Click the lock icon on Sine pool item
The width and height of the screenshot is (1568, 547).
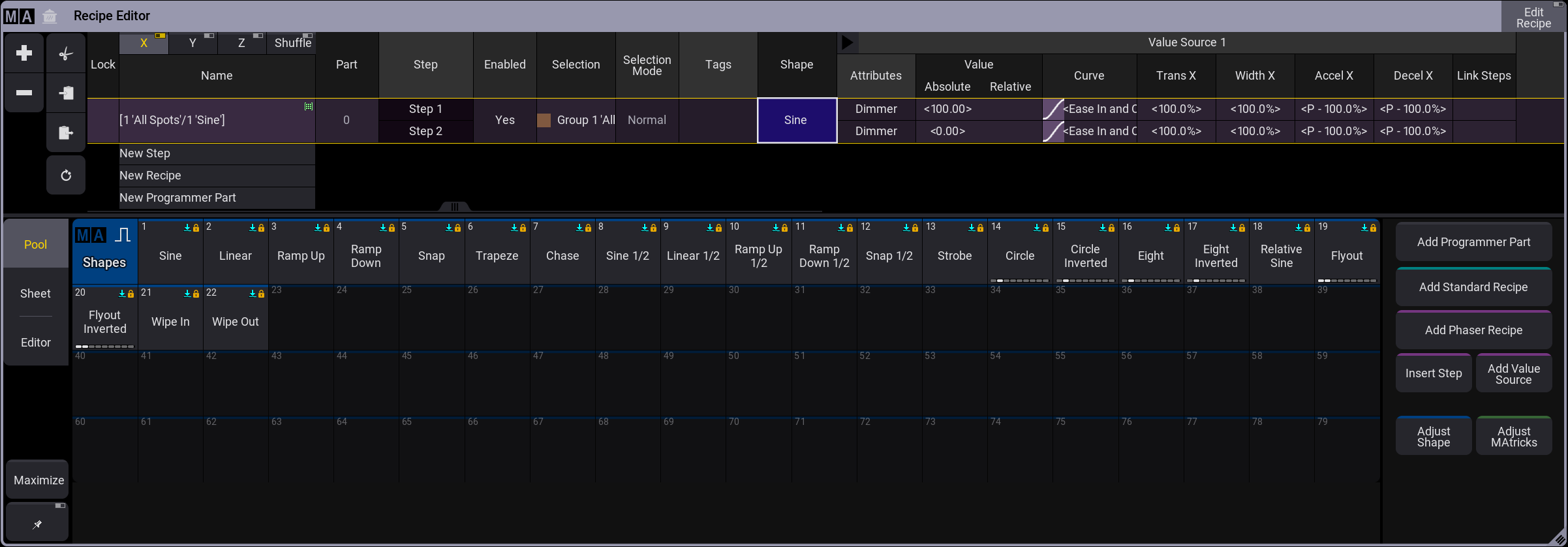196,228
